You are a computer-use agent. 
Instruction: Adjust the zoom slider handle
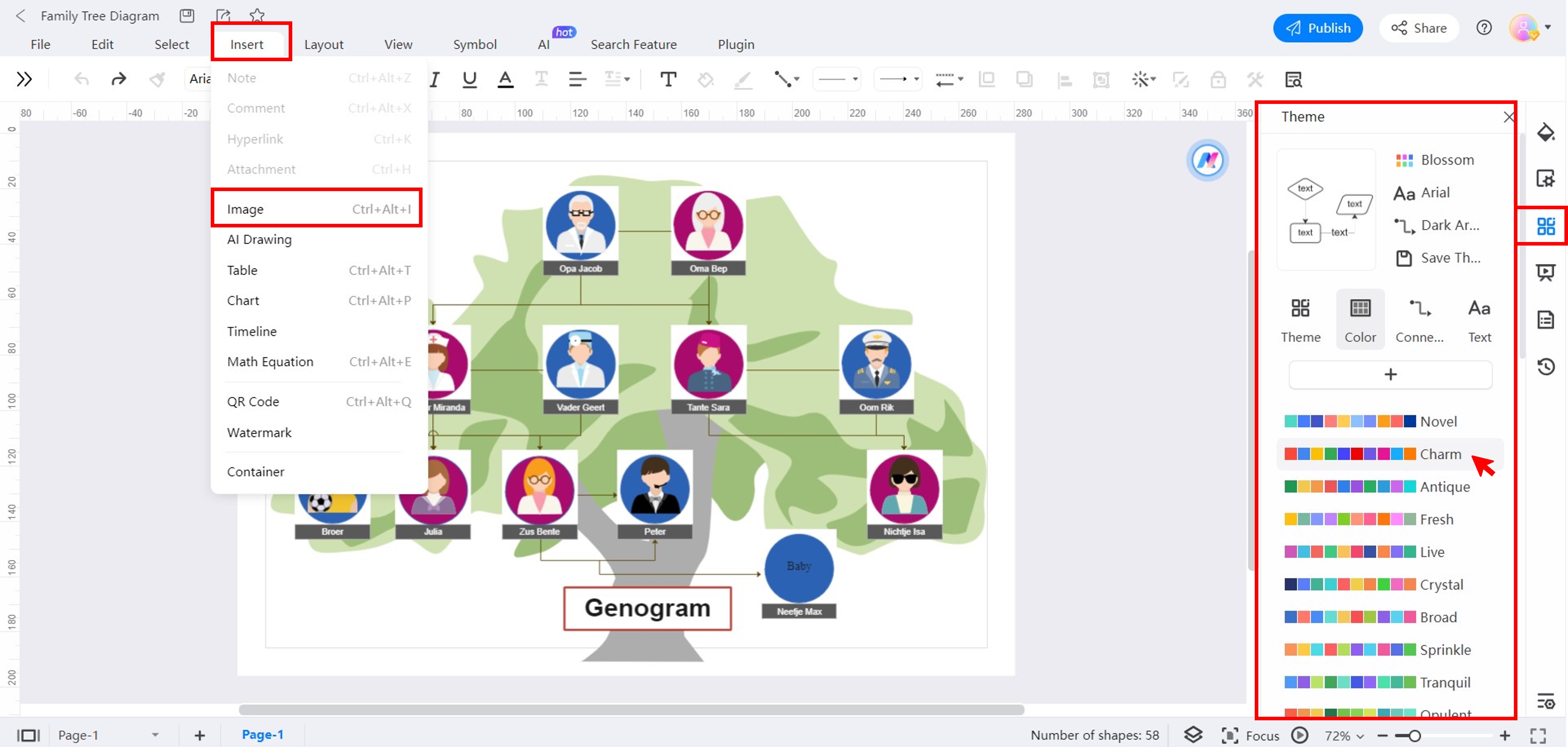(x=1414, y=735)
